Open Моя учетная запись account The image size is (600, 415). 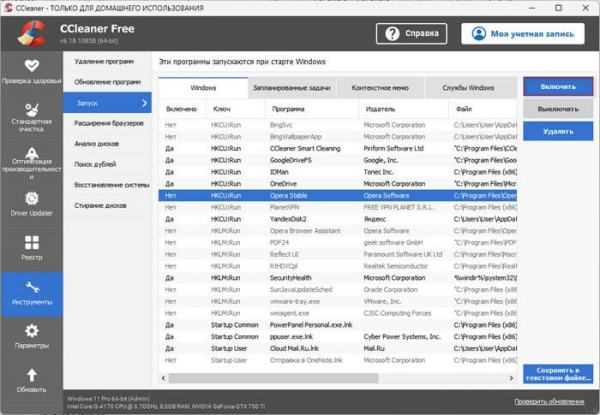coord(523,34)
